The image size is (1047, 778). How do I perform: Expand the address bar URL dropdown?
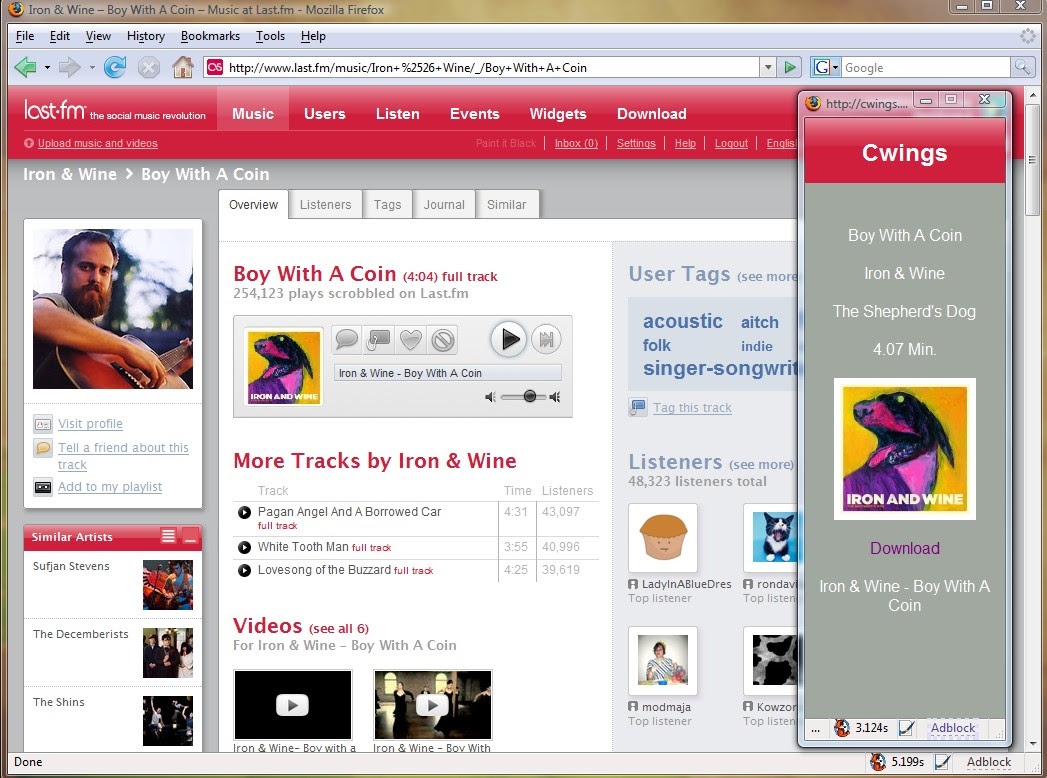tap(768, 67)
